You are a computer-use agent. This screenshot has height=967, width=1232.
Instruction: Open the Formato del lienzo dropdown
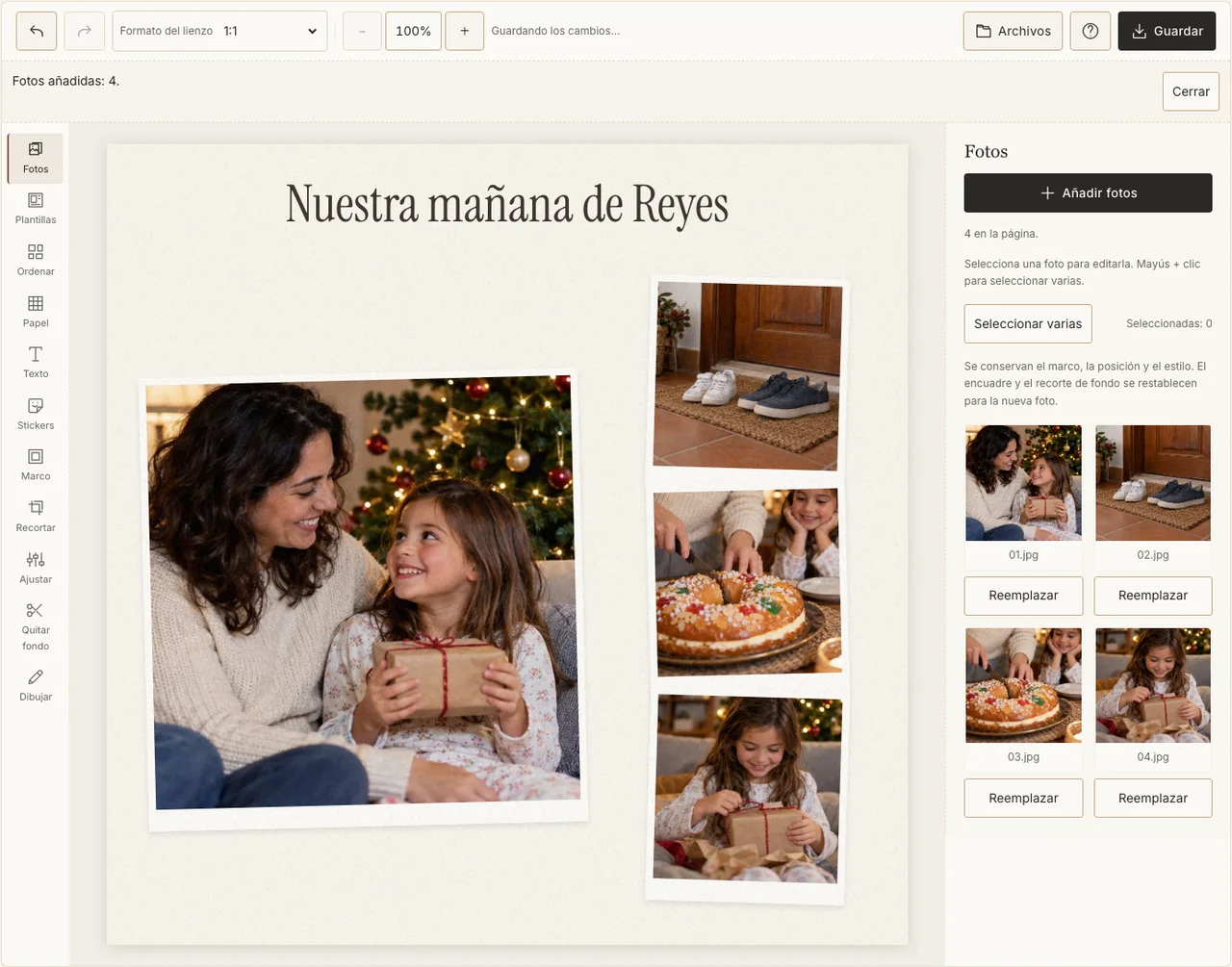(x=219, y=31)
